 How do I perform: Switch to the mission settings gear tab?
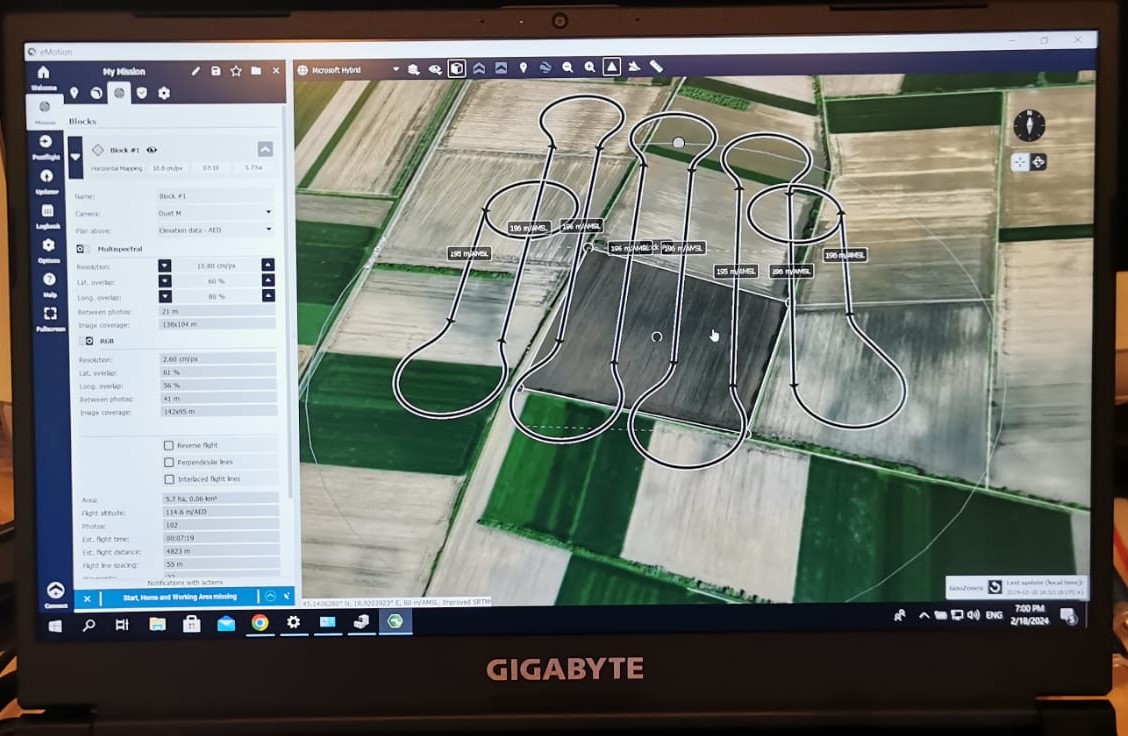point(164,93)
